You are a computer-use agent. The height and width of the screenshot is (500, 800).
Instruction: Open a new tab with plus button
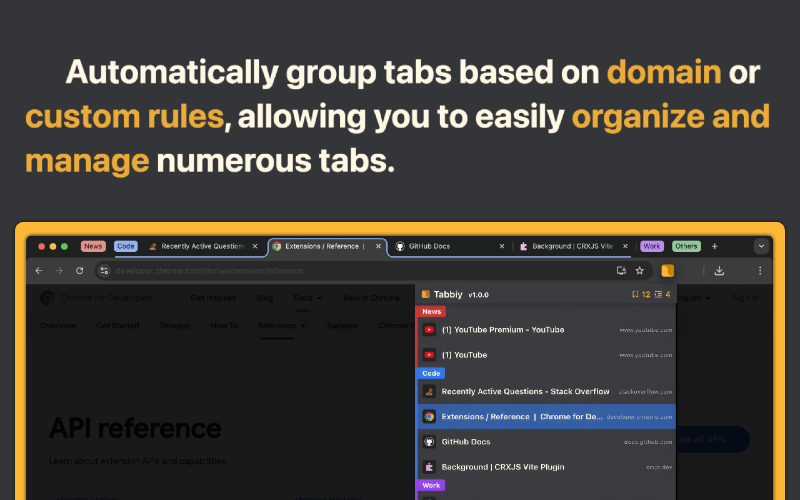[x=714, y=246]
